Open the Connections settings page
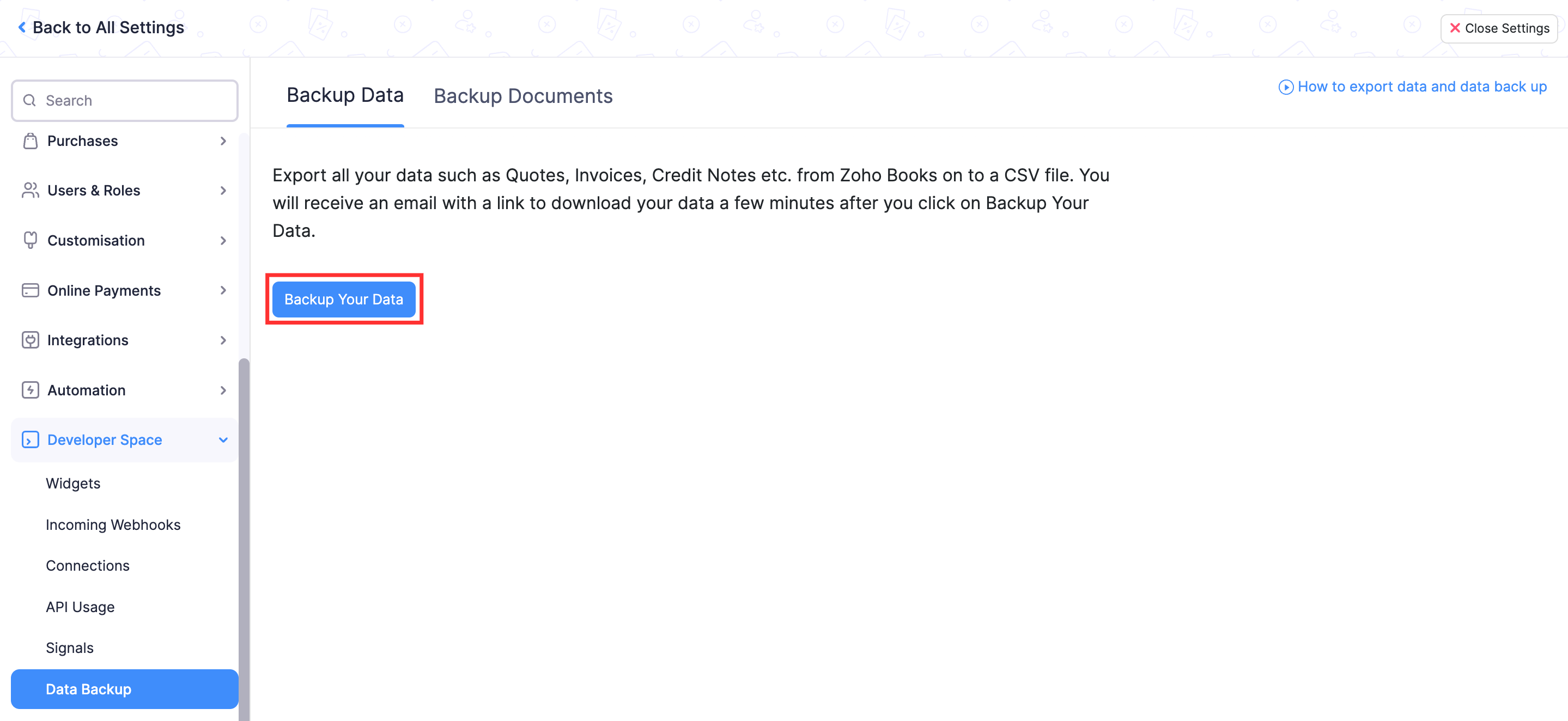1568x721 pixels. click(x=87, y=565)
